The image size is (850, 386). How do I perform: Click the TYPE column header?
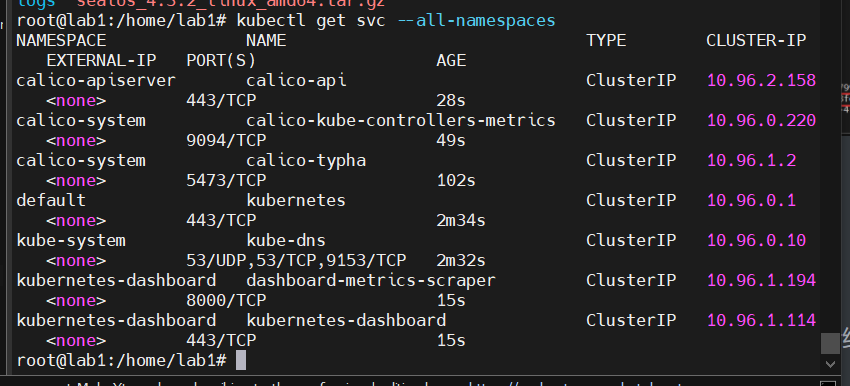click(x=606, y=41)
